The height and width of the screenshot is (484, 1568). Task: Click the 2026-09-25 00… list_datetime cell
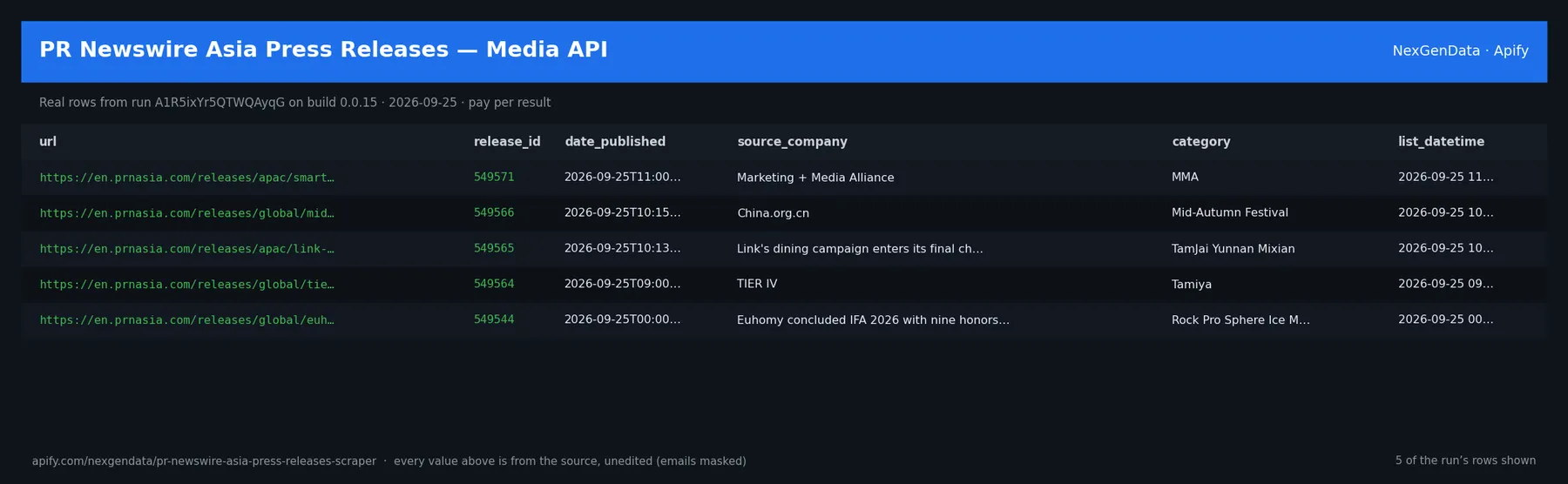1446,319
